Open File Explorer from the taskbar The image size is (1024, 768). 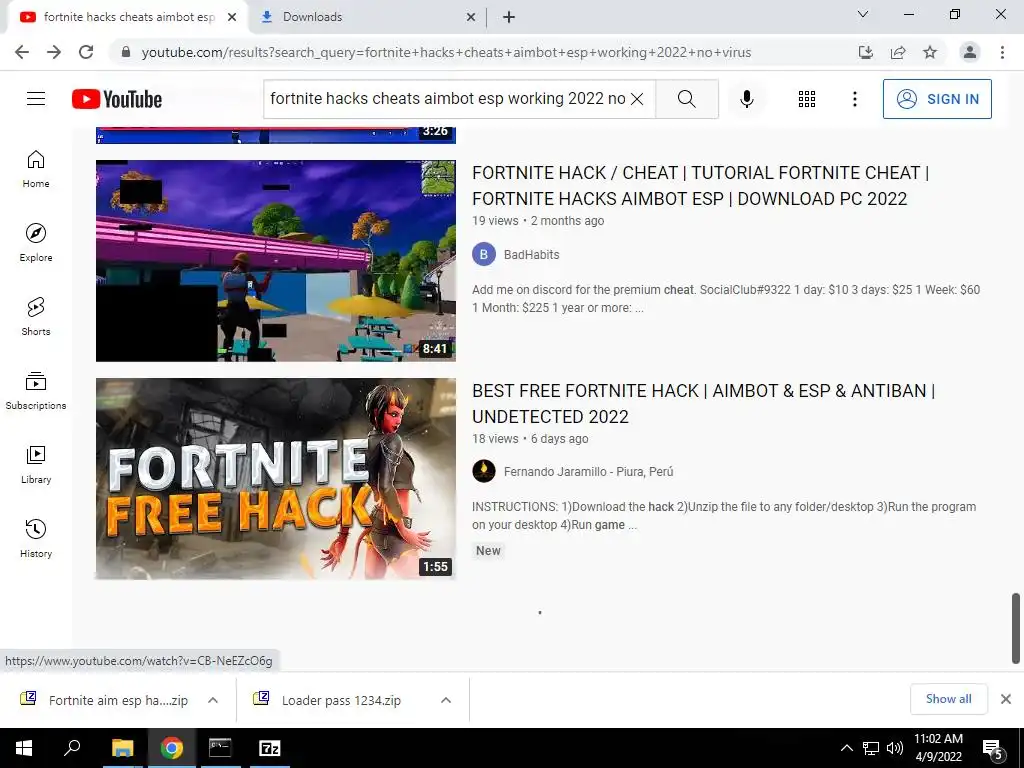pos(122,748)
